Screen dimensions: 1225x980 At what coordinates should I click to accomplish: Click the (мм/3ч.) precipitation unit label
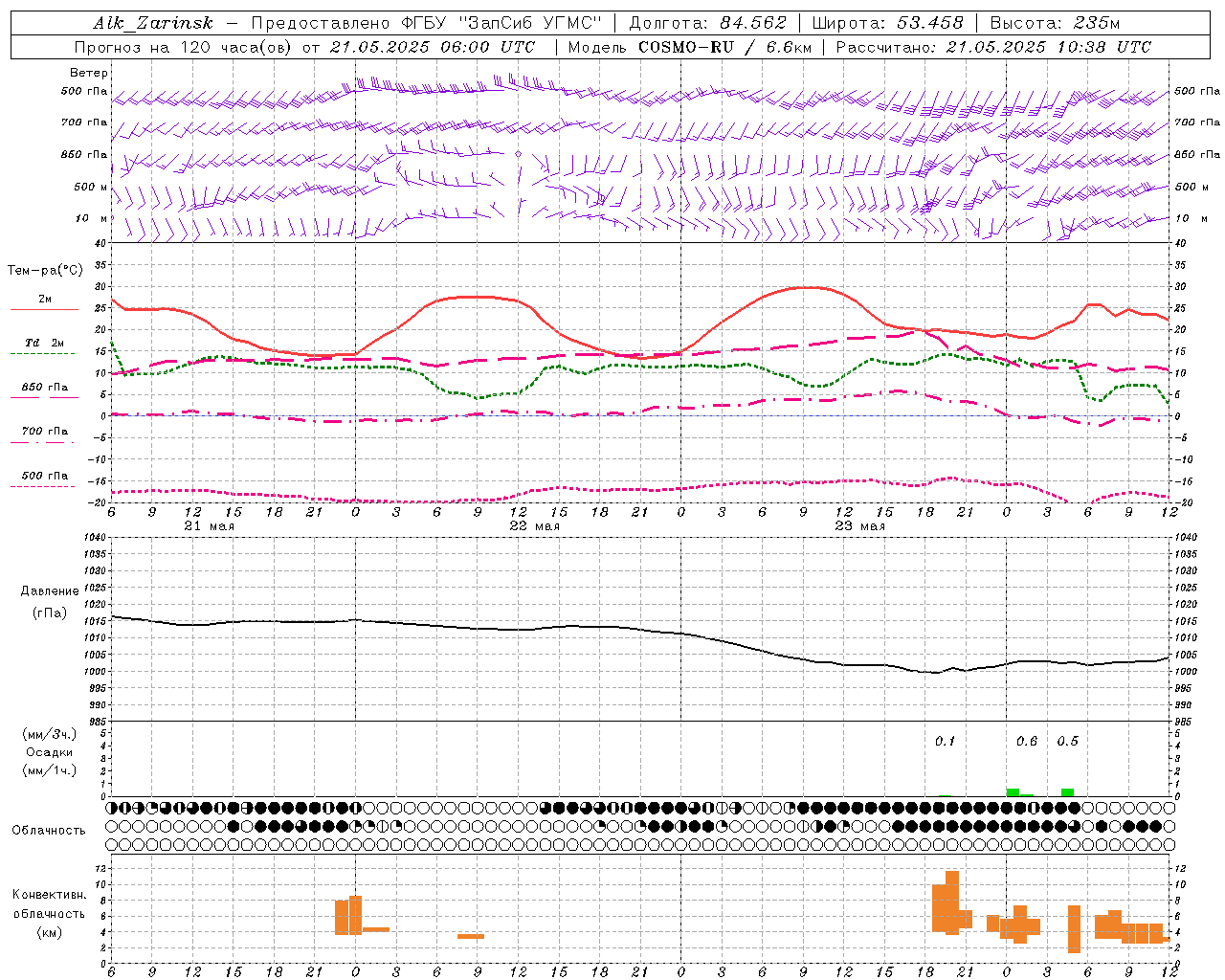49,734
